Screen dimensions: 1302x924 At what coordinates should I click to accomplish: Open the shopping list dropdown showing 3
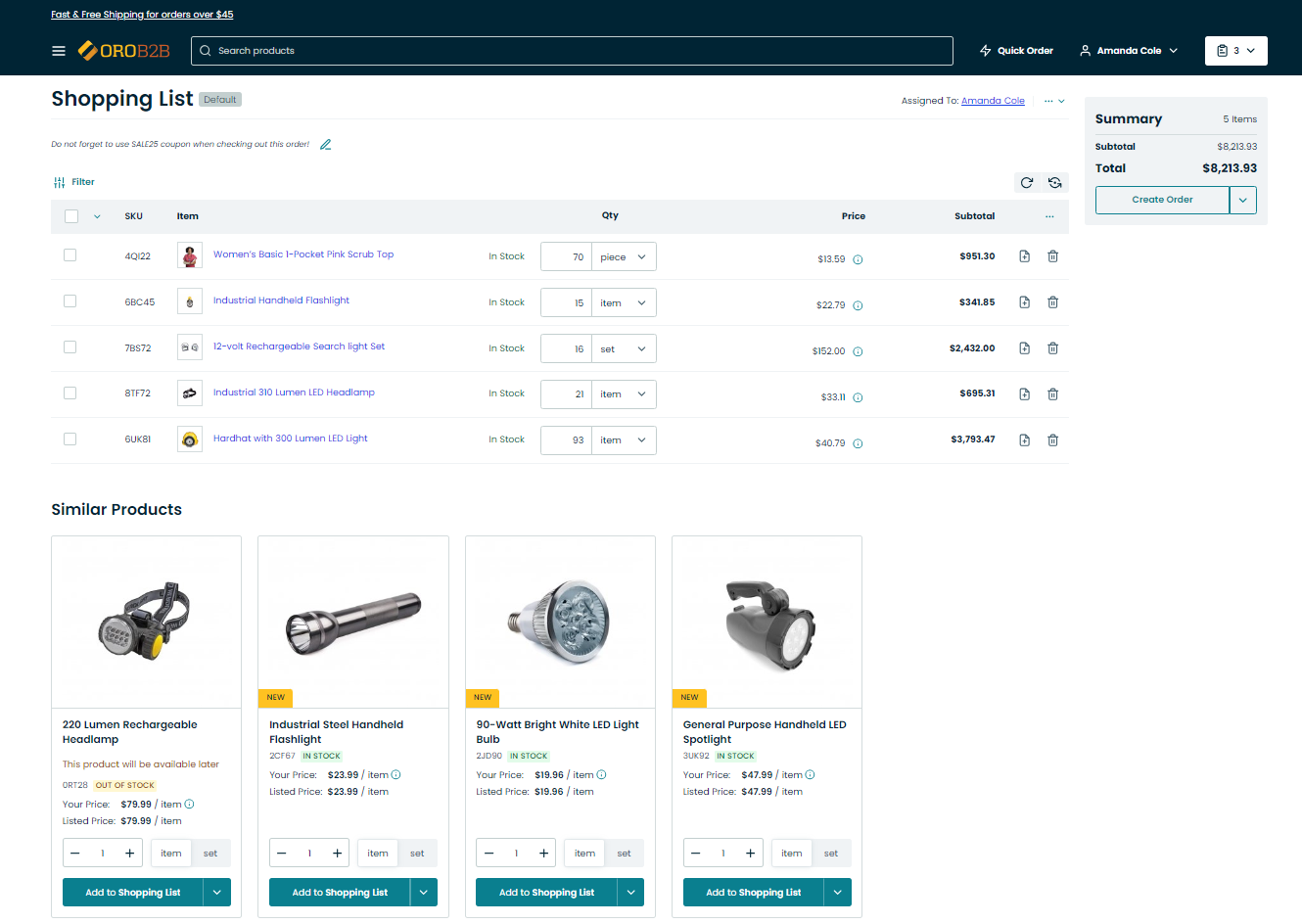[1235, 51]
